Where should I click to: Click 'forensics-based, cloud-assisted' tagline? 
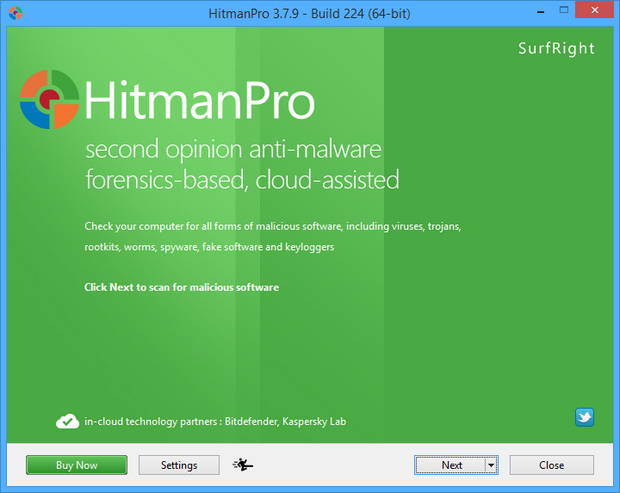point(242,180)
